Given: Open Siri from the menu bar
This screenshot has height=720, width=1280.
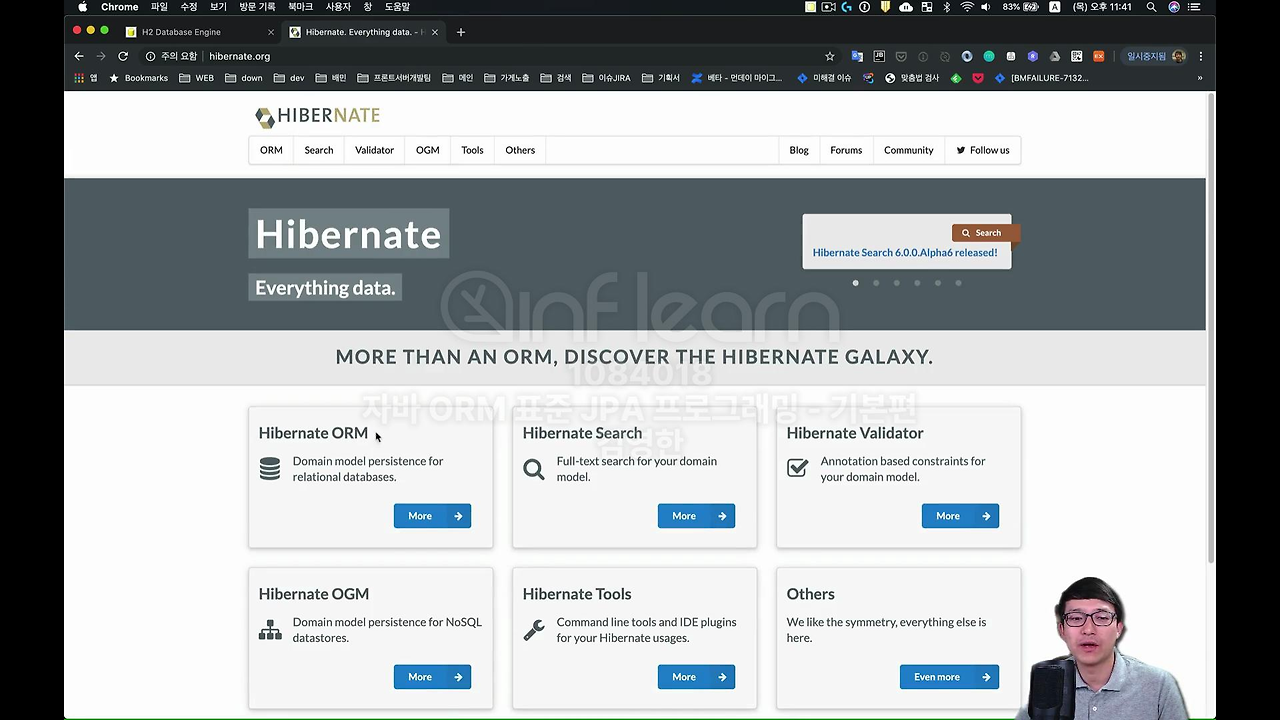Looking at the screenshot, I should tap(1174, 7).
